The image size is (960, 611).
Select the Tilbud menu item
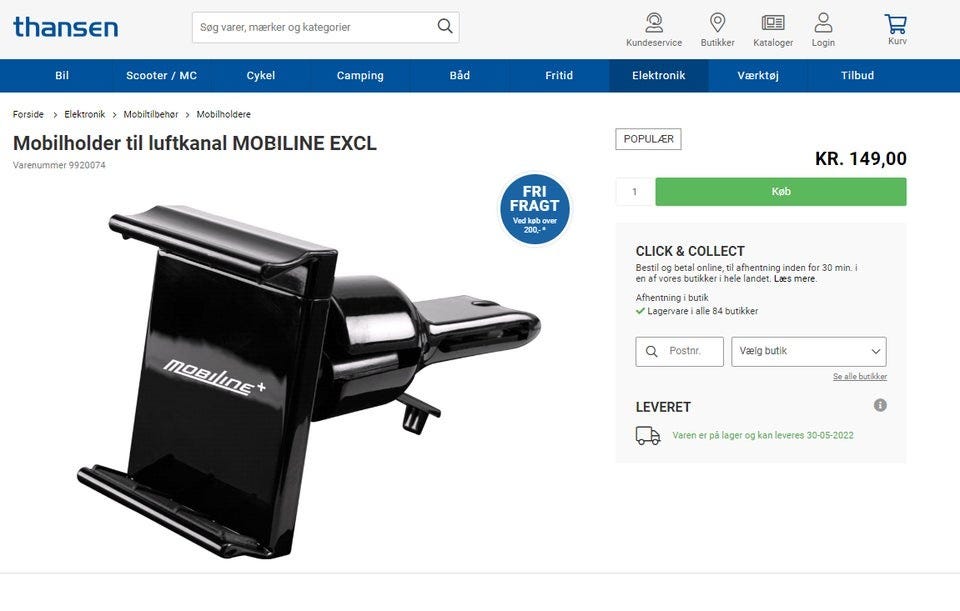(x=857, y=75)
